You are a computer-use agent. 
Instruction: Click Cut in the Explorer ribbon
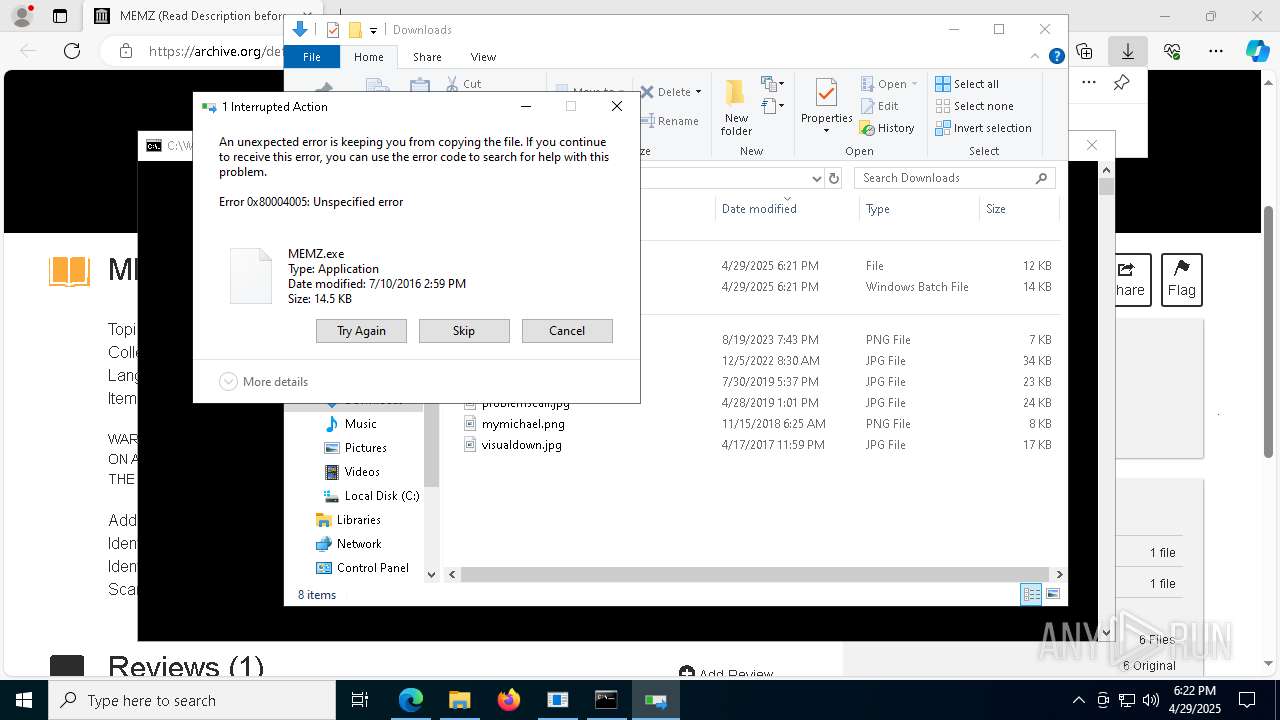pyautogui.click(x=463, y=84)
